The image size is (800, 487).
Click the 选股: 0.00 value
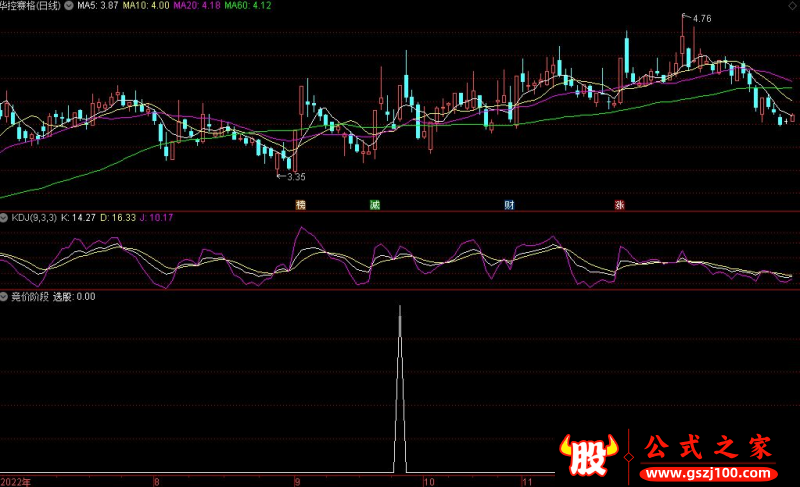tap(74, 297)
